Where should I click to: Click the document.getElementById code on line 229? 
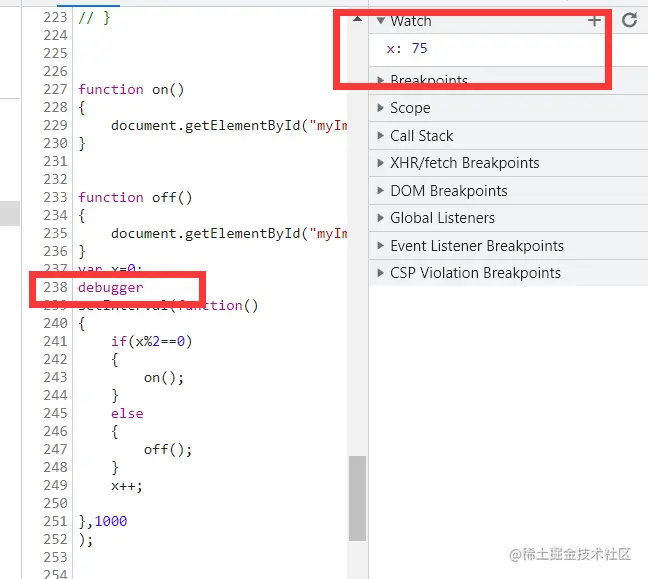[229, 126]
